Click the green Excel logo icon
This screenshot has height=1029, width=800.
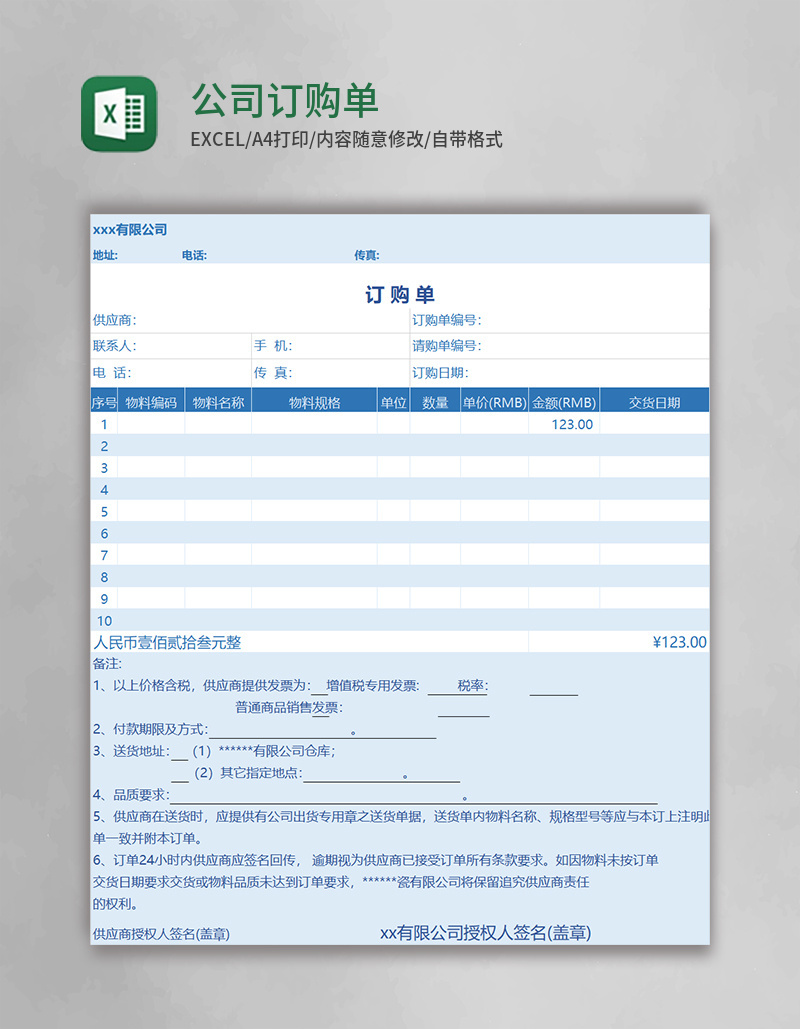(x=113, y=109)
